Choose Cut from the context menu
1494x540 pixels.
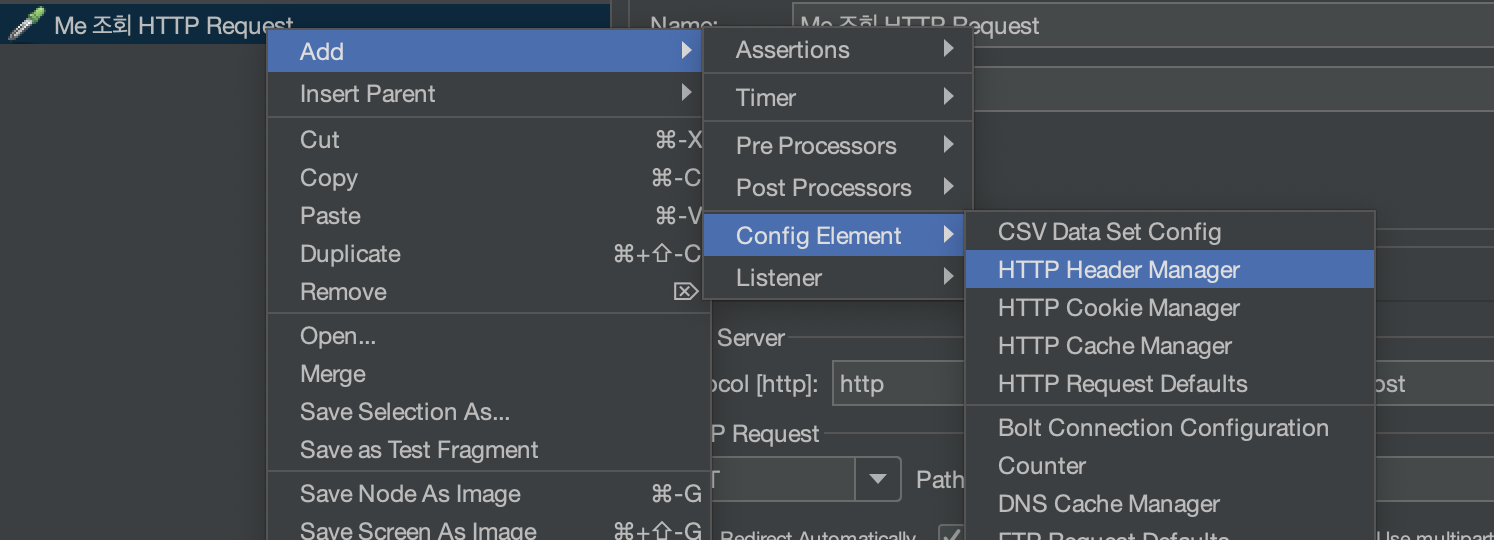point(320,140)
